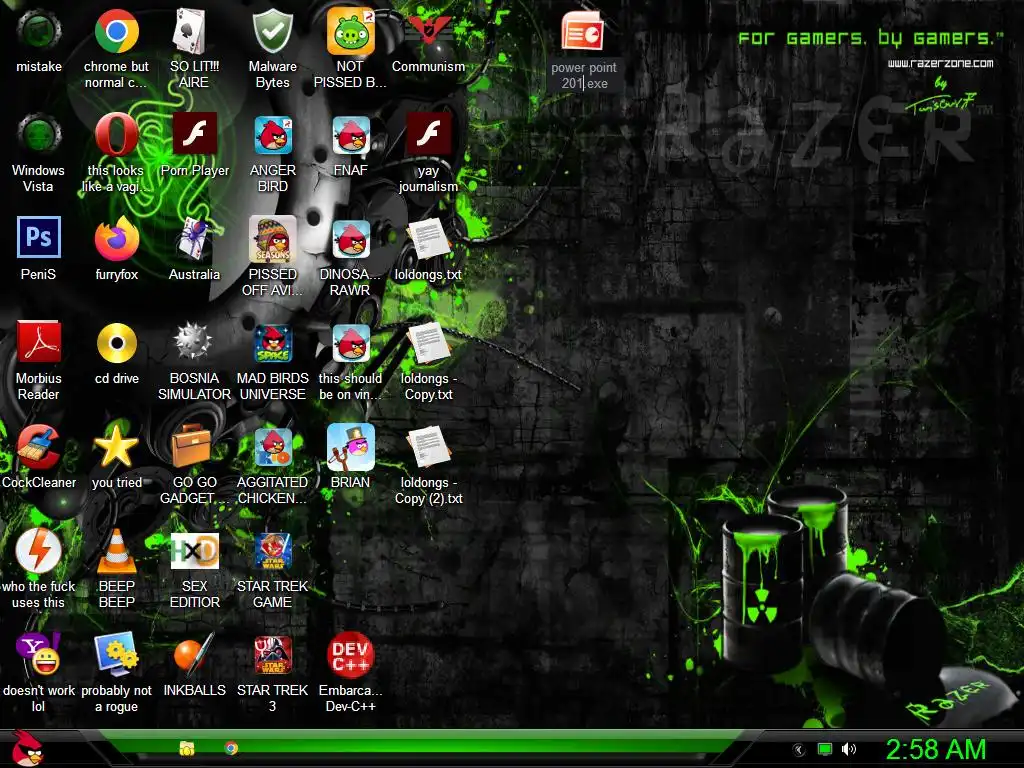Viewport: 1024px width, 768px height.
Task: Click the 2:58 AM taskbar clock
Action: click(x=936, y=750)
